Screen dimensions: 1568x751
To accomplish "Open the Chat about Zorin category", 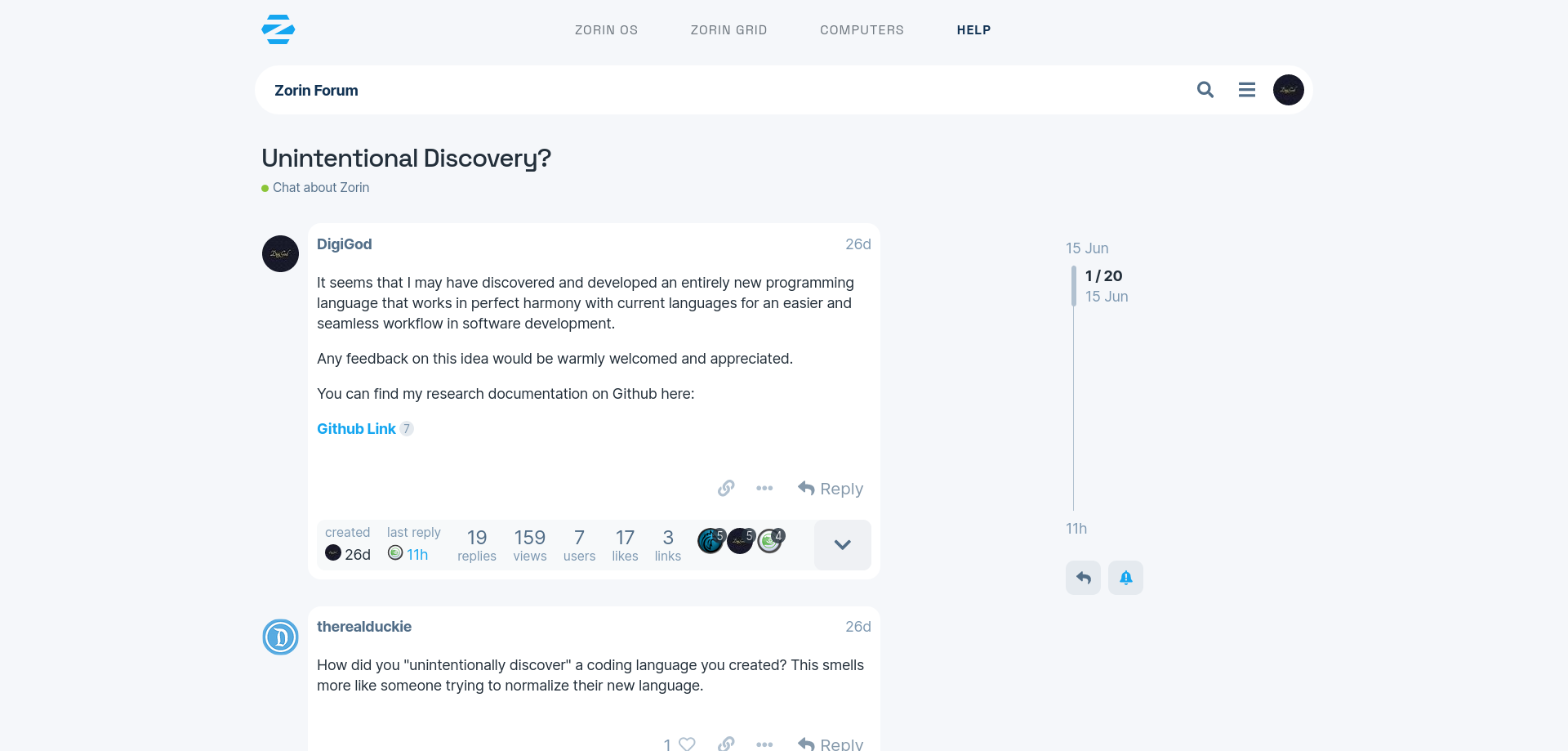I will (315, 187).
